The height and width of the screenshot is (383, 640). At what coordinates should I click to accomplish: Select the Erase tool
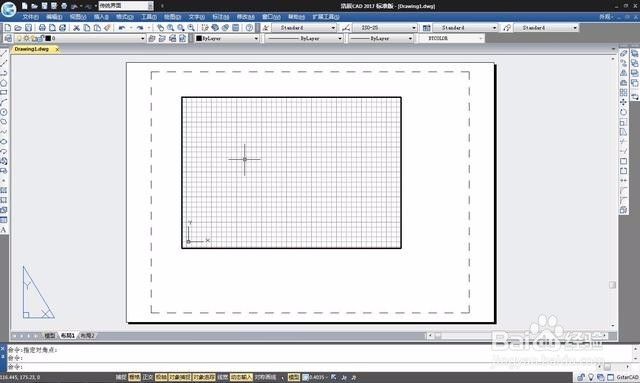(623, 53)
